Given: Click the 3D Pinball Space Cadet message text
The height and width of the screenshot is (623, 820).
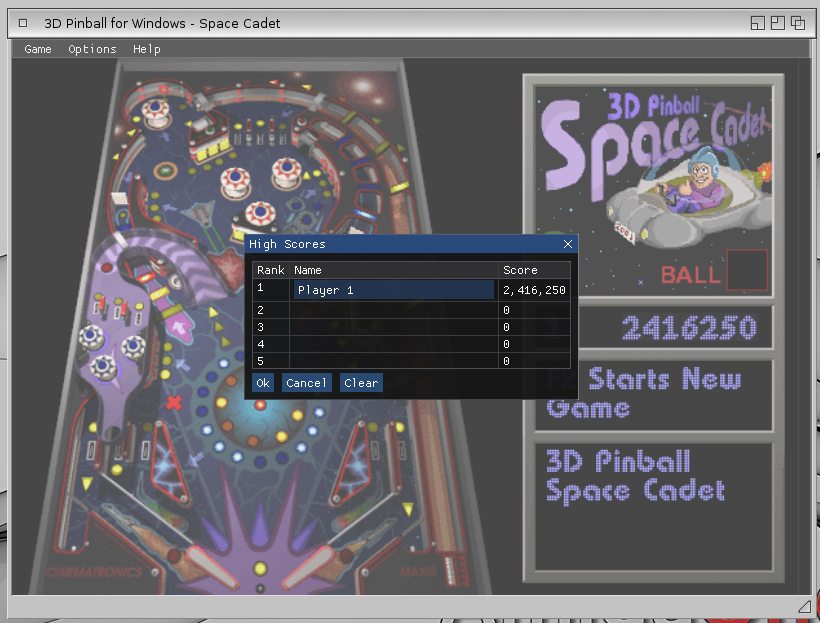Looking at the screenshot, I should pos(635,477).
